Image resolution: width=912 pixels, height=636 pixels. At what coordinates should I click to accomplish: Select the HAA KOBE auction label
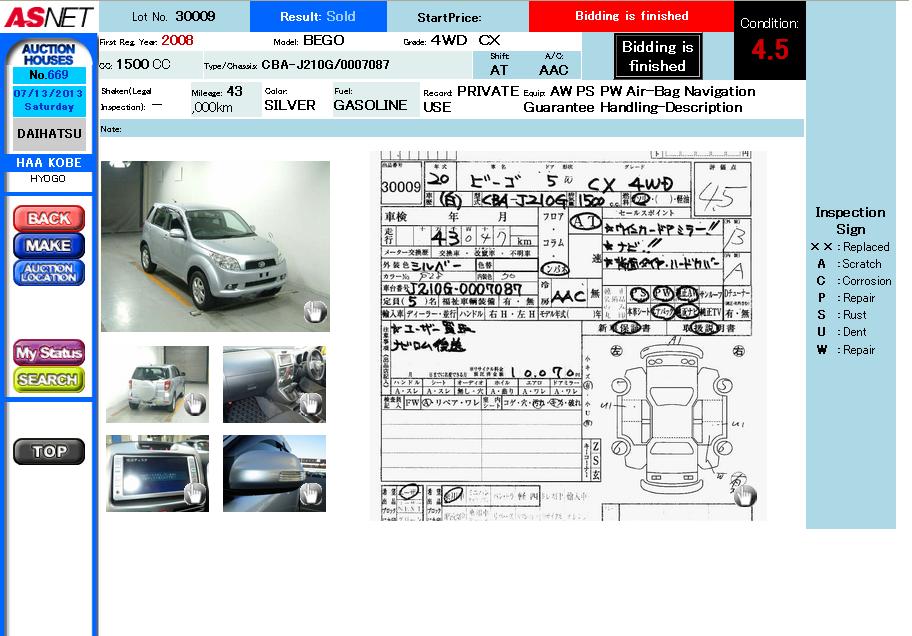click(x=48, y=162)
